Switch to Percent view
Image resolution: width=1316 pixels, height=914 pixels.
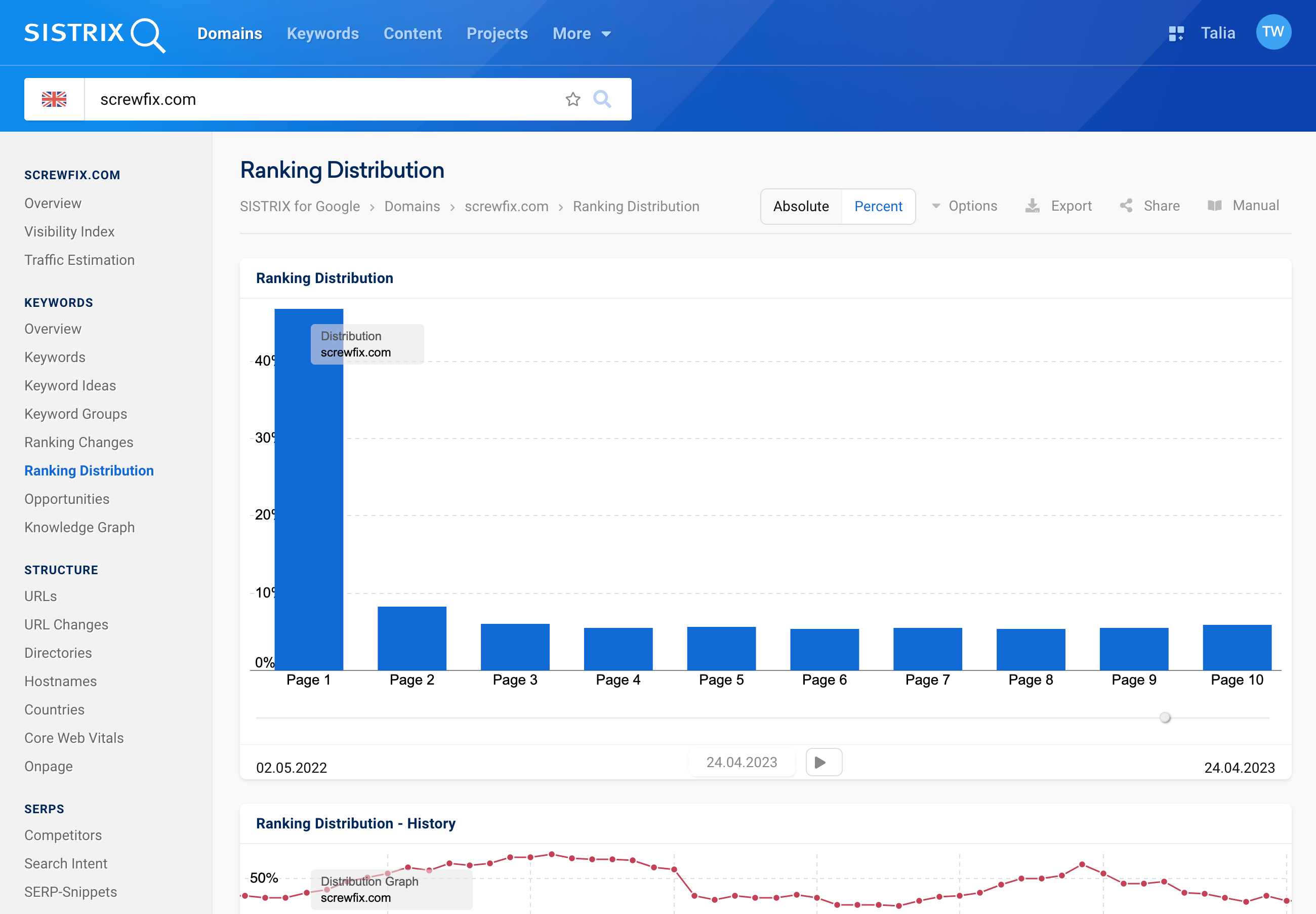878,206
